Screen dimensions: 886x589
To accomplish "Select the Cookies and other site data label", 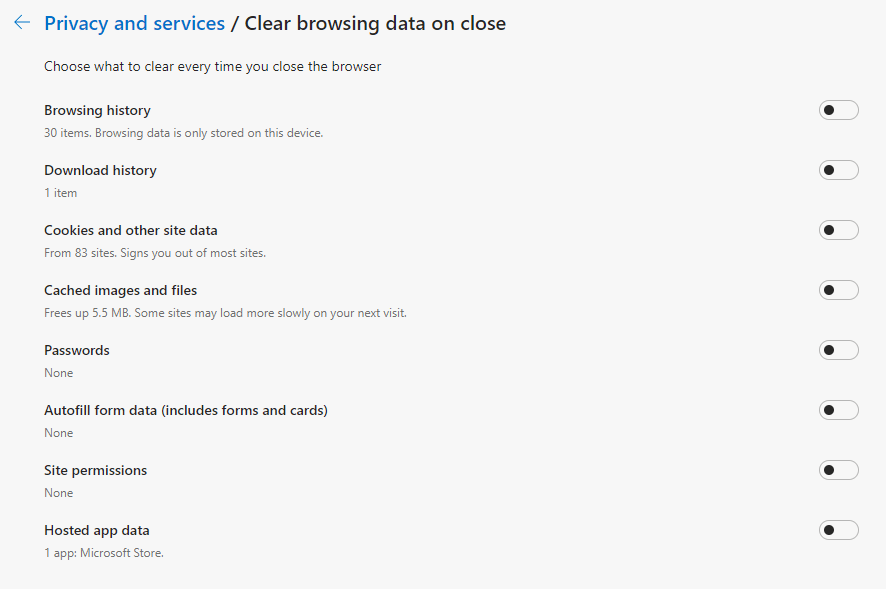I will click(130, 230).
